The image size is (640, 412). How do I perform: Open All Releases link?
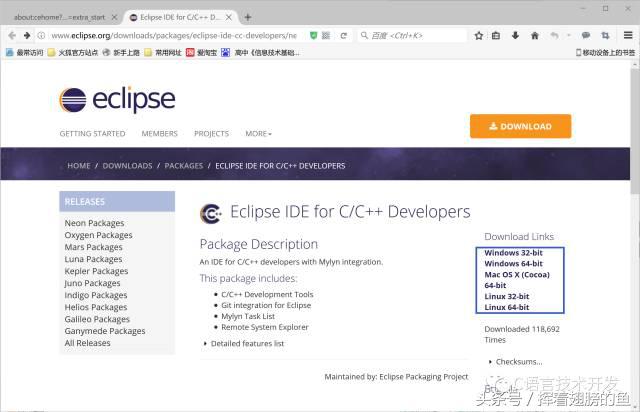point(87,343)
